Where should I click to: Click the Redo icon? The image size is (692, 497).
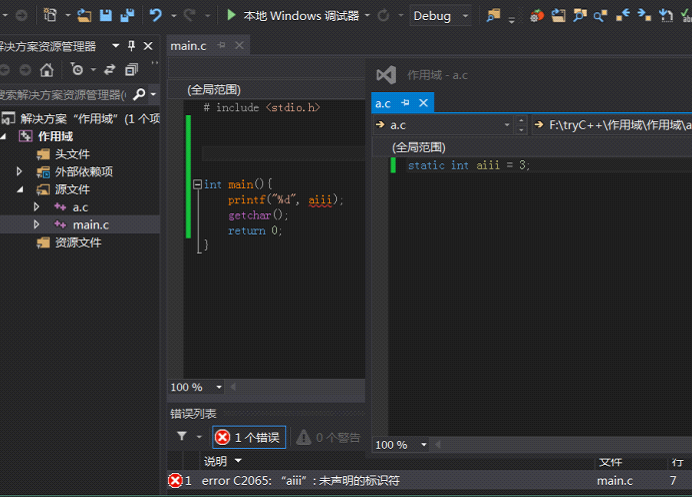(x=190, y=15)
